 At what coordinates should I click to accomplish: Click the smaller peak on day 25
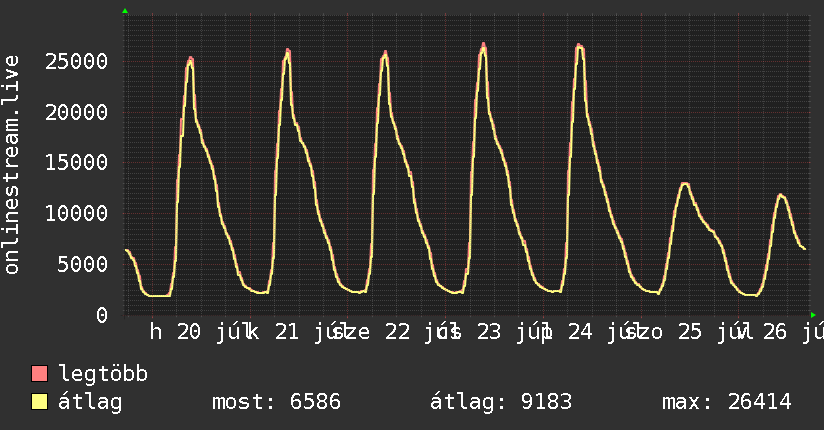click(x=684, y=183)
